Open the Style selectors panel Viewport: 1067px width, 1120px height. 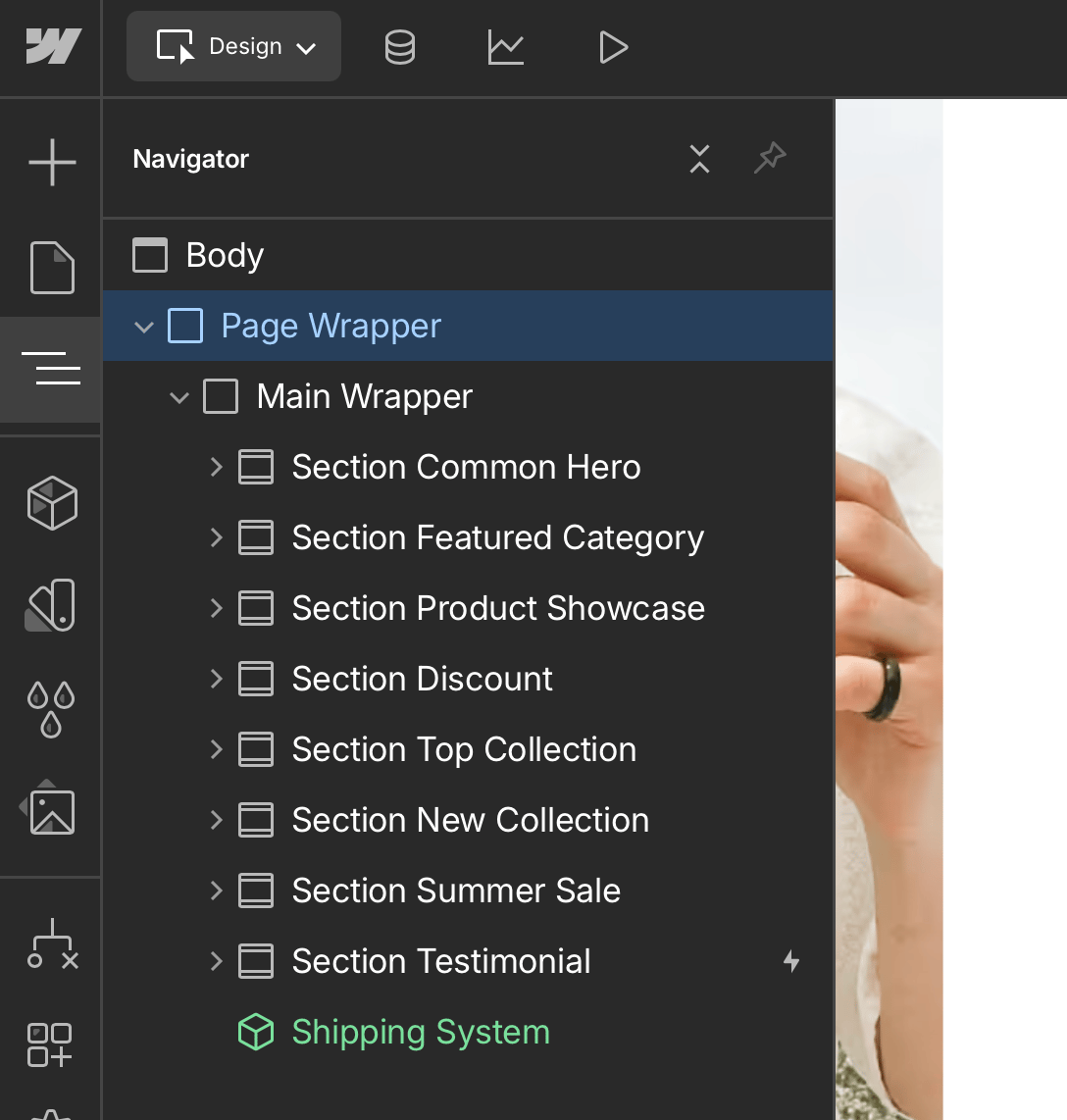pyautogui.click(x=50, y=605)
